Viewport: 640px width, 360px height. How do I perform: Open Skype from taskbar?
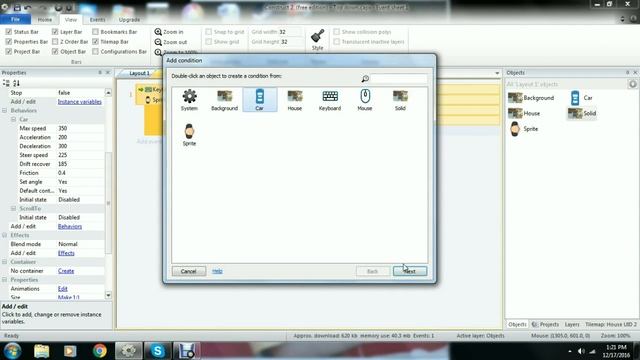tap(158, 351)
